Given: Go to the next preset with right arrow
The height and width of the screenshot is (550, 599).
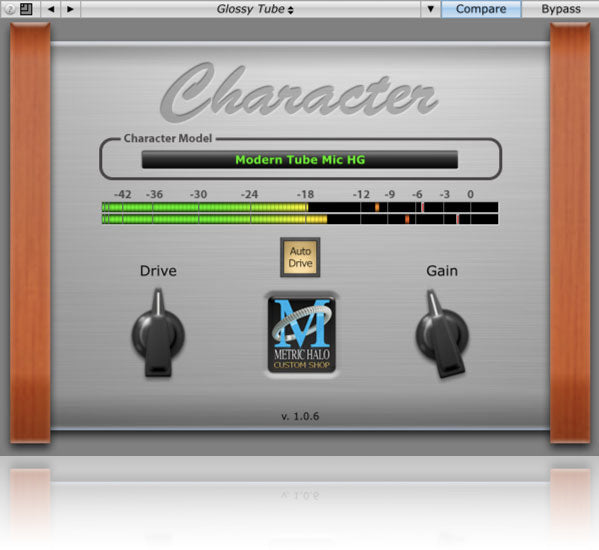Looking at the screenshot, I should [70, 9].
